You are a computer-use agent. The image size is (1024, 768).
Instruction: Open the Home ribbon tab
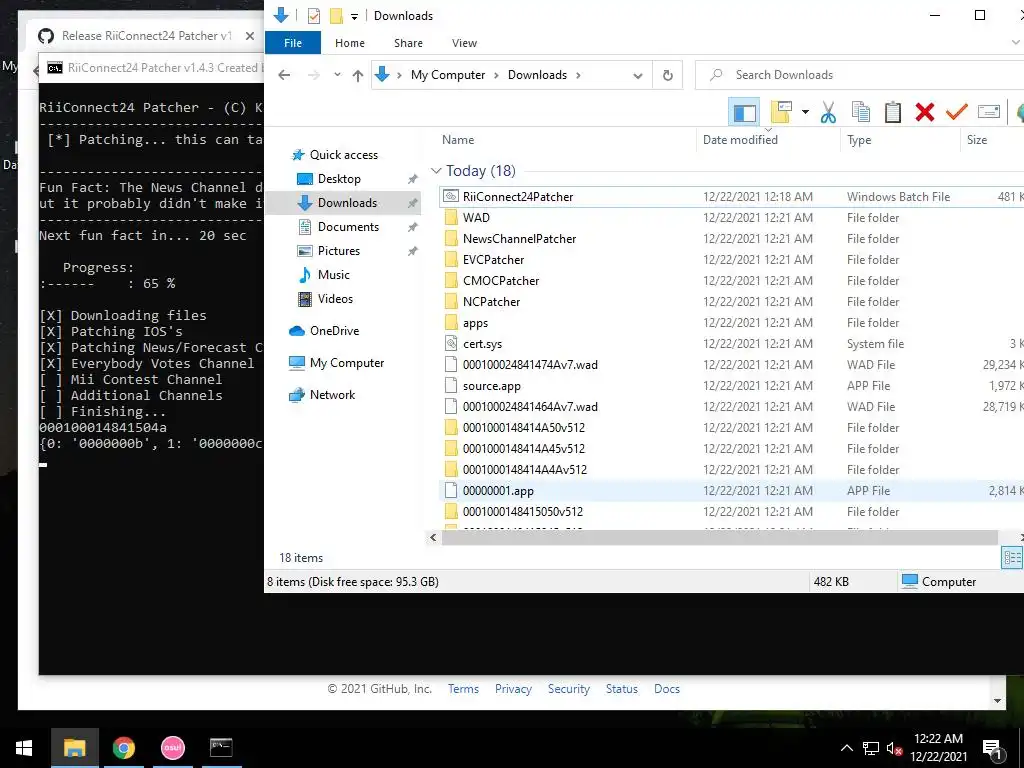pyautogui.click(x=350, y=43)
